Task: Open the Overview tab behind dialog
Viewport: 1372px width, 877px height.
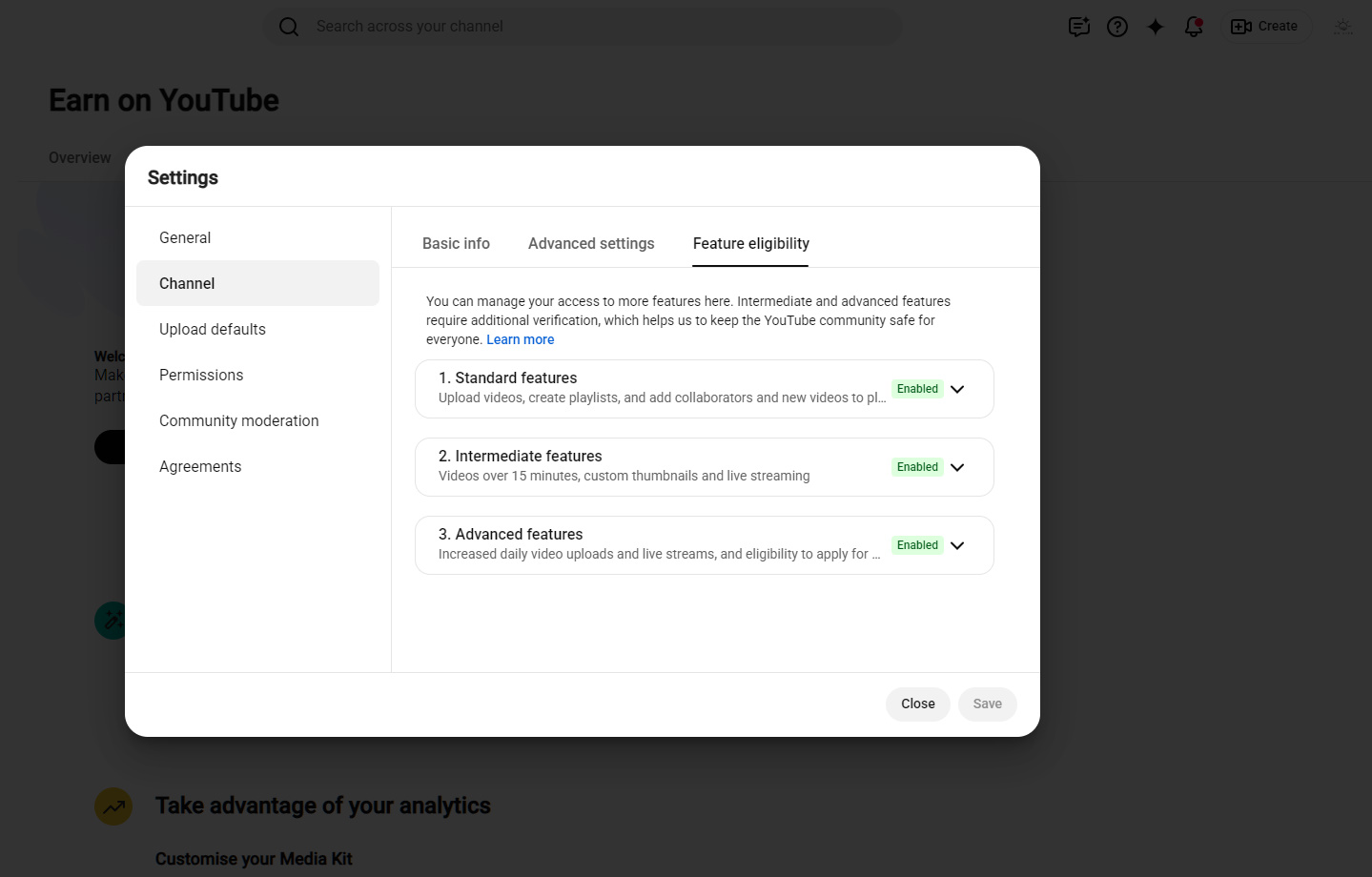Action: [80, 157]
